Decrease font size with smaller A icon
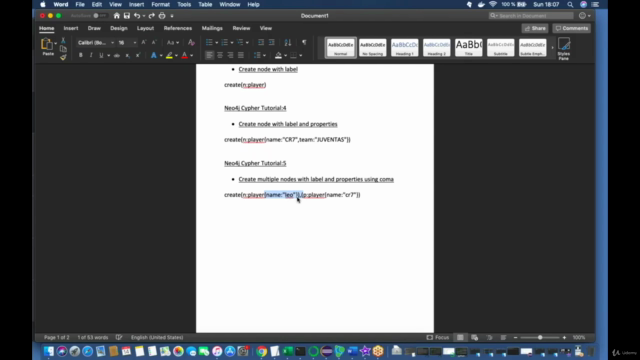Screen dimensions: 640x360 (154, 42)
